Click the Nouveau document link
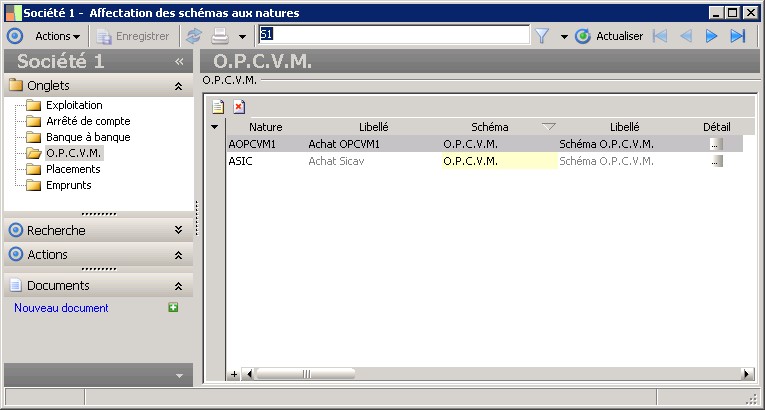Screen dimensions: 765x410 coord(61,308)
